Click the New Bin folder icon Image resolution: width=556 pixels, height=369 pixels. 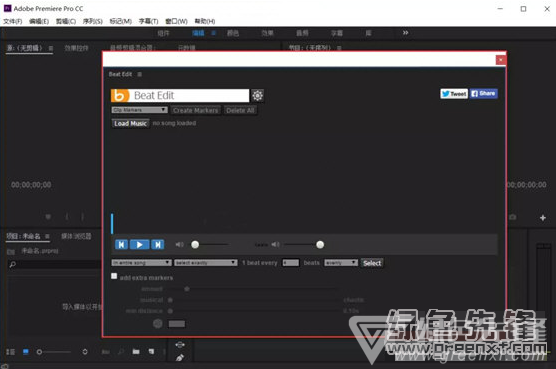[136, 352]
